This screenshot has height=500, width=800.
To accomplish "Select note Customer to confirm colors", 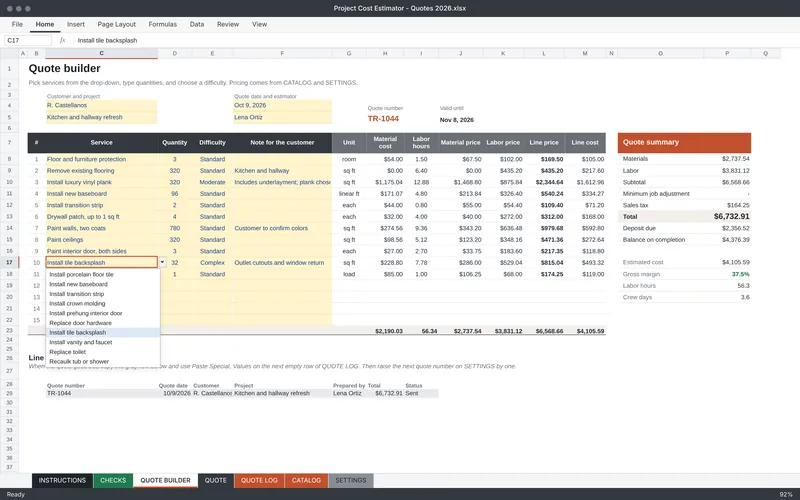I will pos(282,228).
